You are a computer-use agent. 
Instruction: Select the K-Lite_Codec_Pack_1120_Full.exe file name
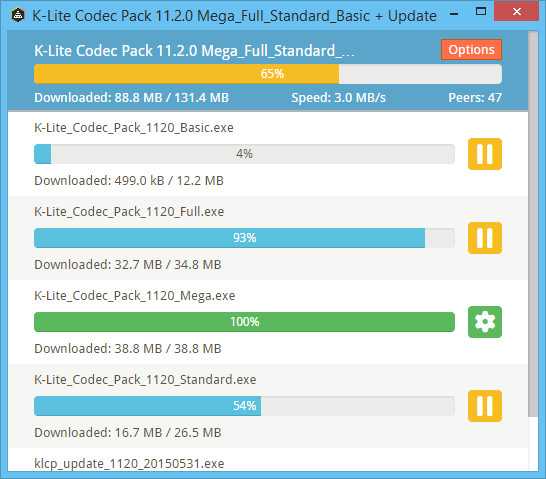pyautogui.click(x=129, y=212)
